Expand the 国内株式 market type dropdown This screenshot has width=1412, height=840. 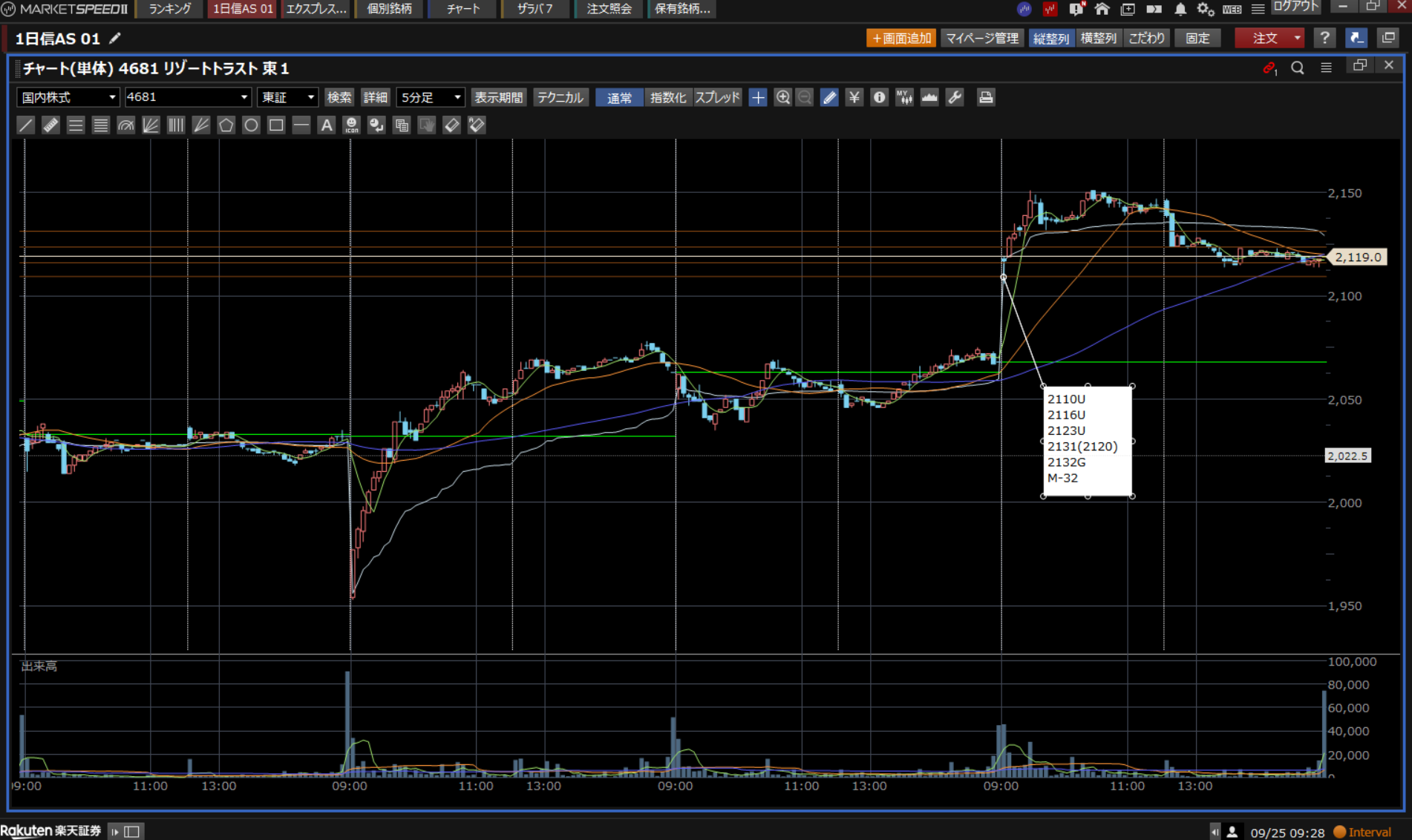pos(68,97)
